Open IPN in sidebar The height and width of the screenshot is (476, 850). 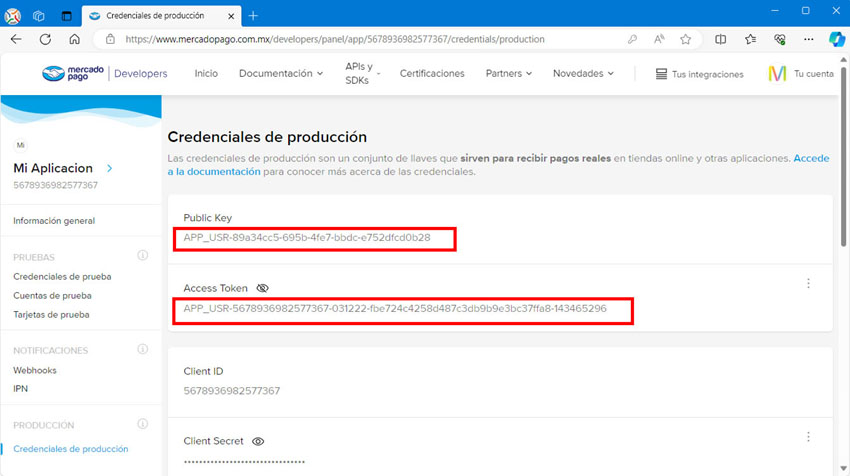21,389
